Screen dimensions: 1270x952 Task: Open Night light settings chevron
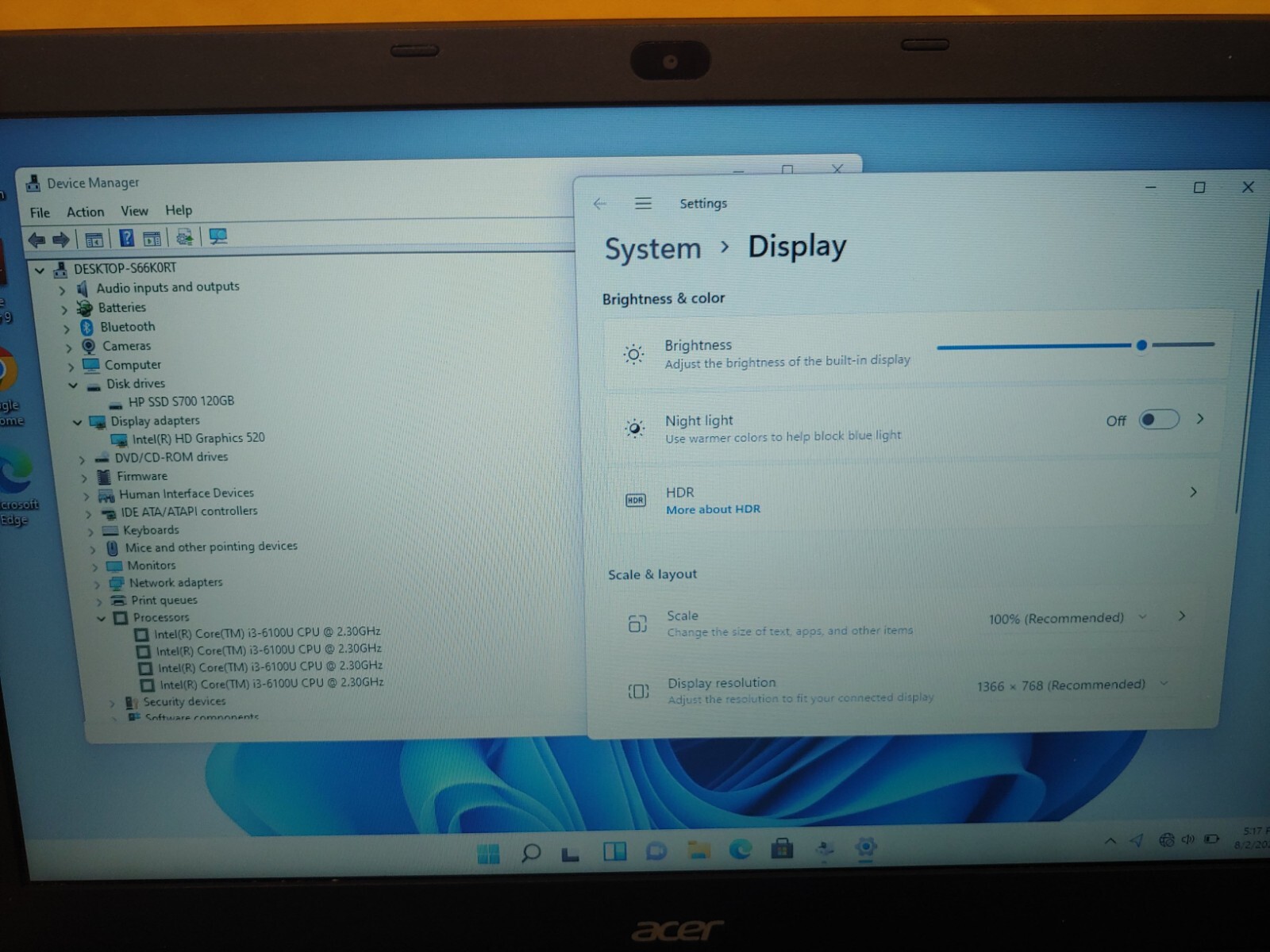point(1200,418)
